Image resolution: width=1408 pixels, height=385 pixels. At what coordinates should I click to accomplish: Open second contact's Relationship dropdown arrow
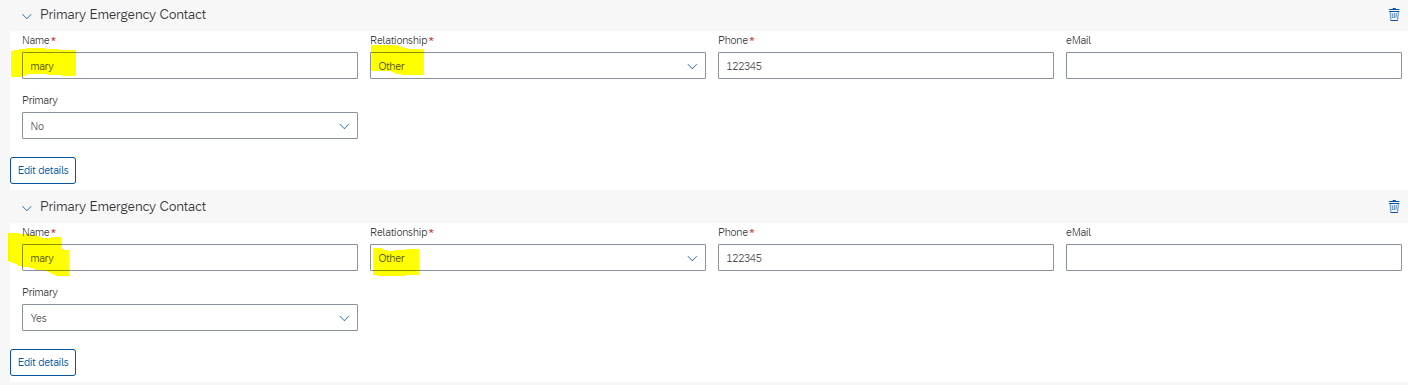(x=692, y=258)
